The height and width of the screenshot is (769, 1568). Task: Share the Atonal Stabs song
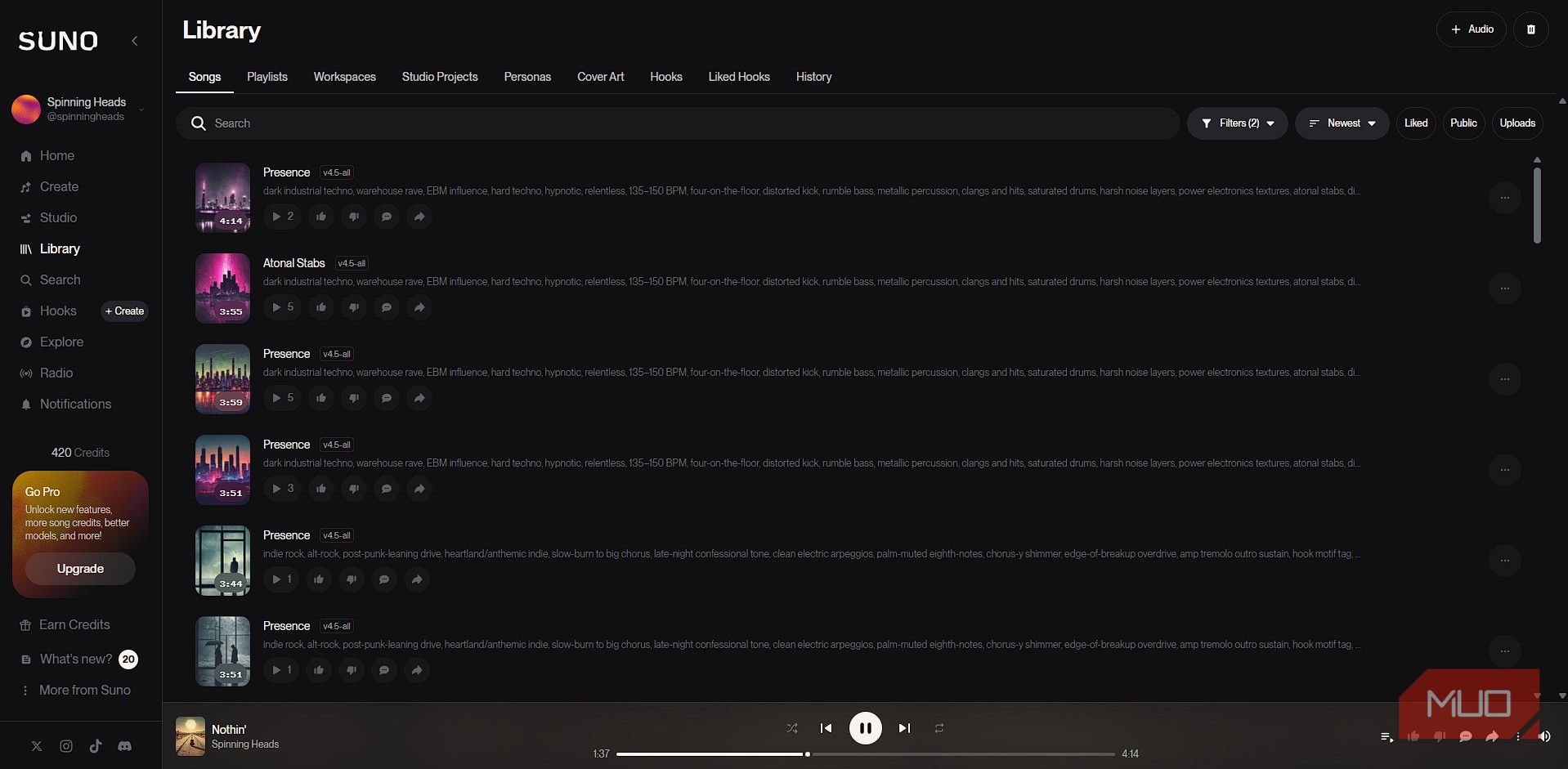click(x=419, y=307)
